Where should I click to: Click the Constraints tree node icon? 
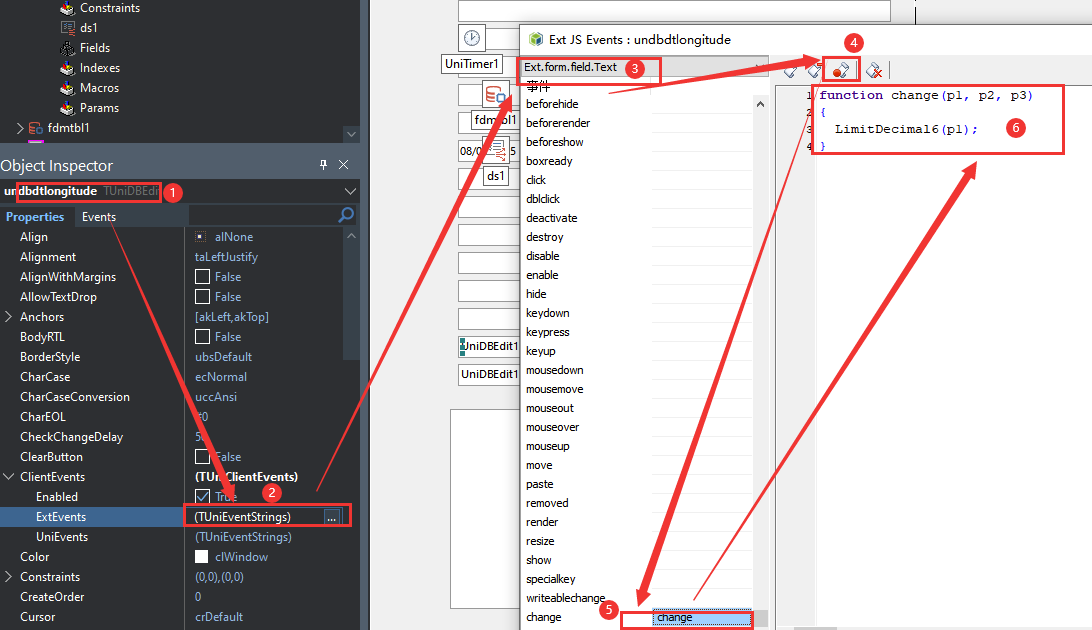click(x=67, y=8)
